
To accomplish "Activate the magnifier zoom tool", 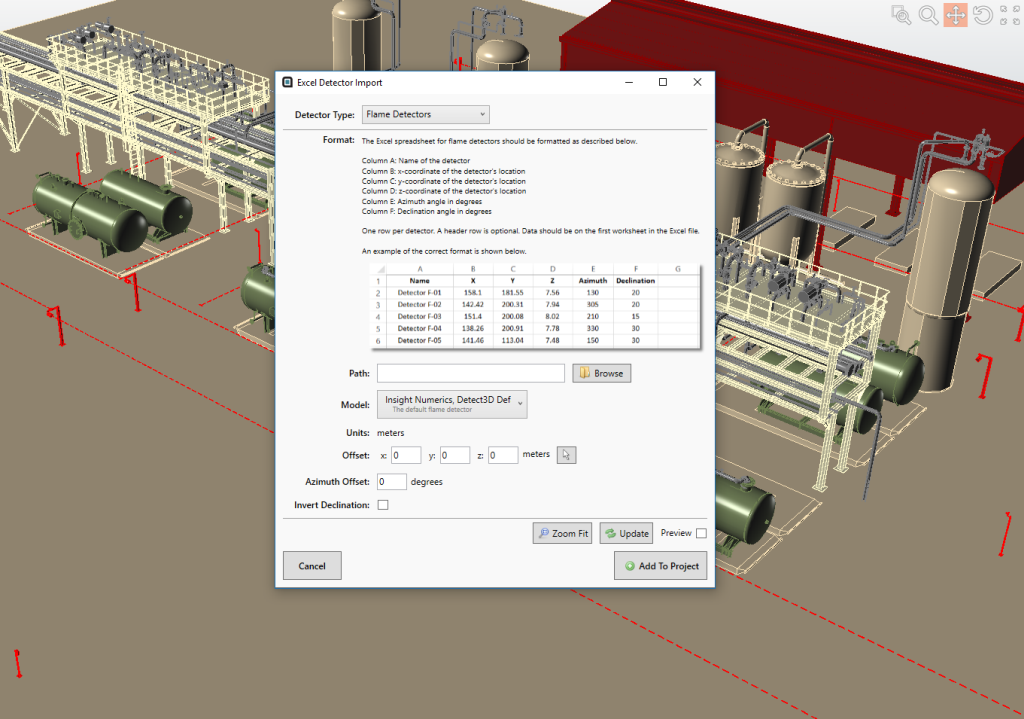I will tap(927, 15).
